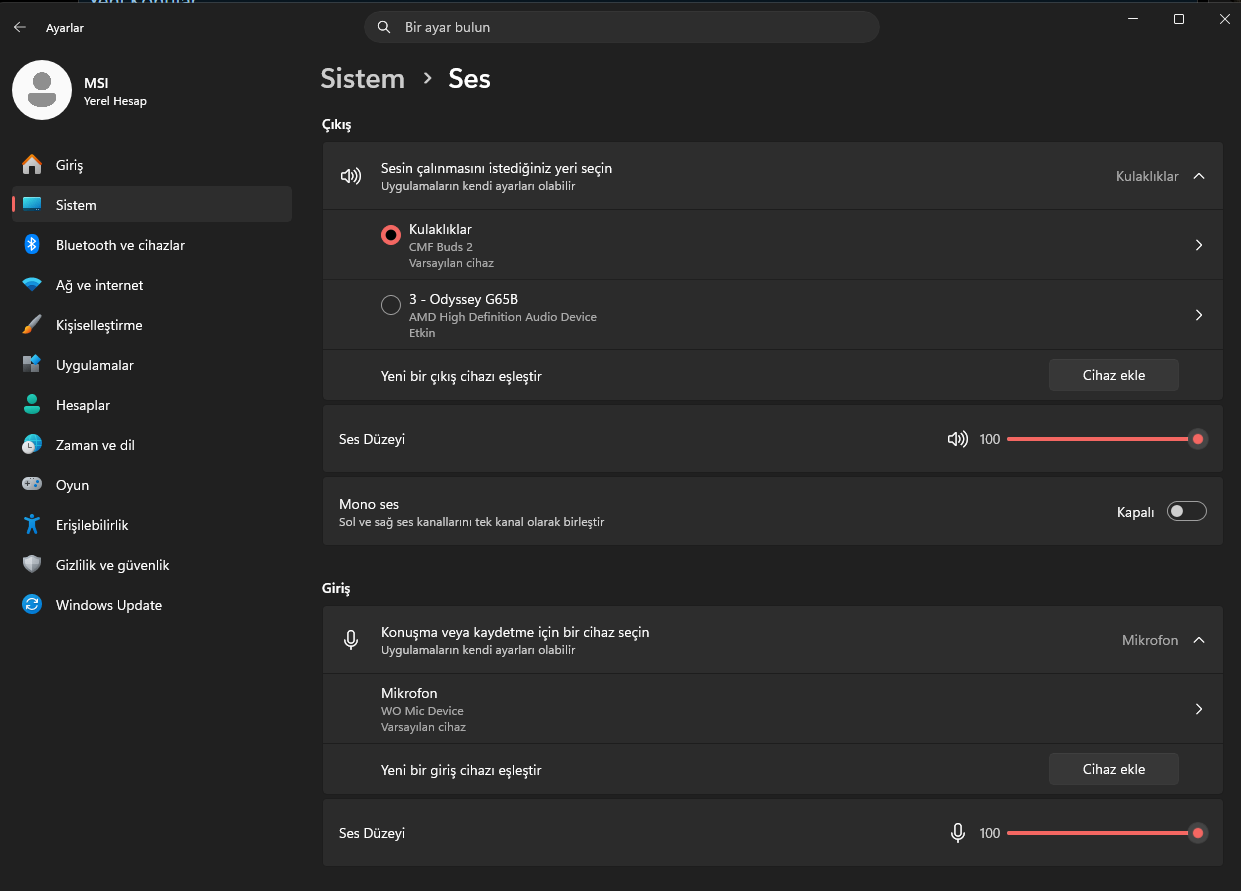Collapse the Mikrofon input list chevron
The width and height of the screenshot is (1241, 891).
(x=1199, y=640)
